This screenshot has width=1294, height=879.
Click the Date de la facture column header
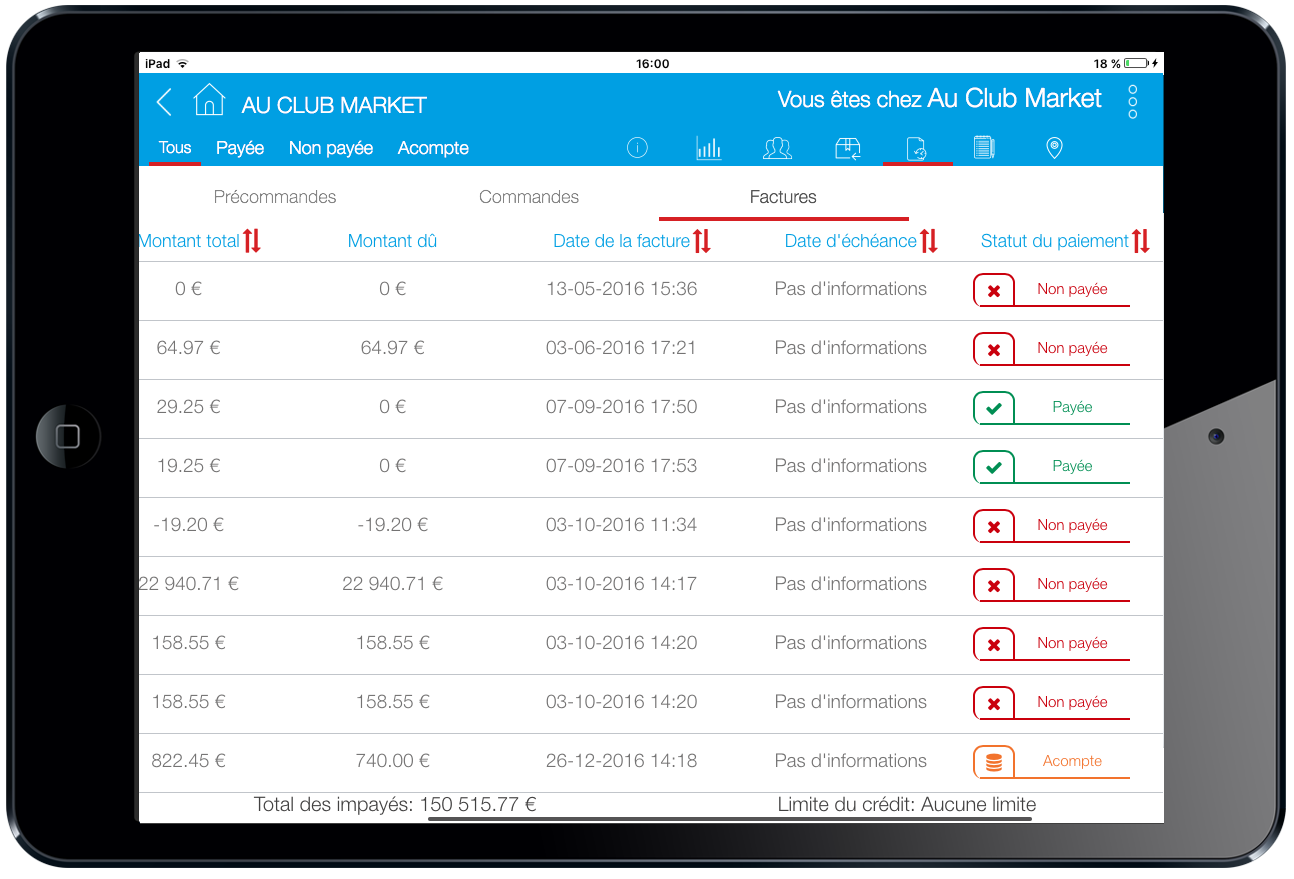coord(621,241)
